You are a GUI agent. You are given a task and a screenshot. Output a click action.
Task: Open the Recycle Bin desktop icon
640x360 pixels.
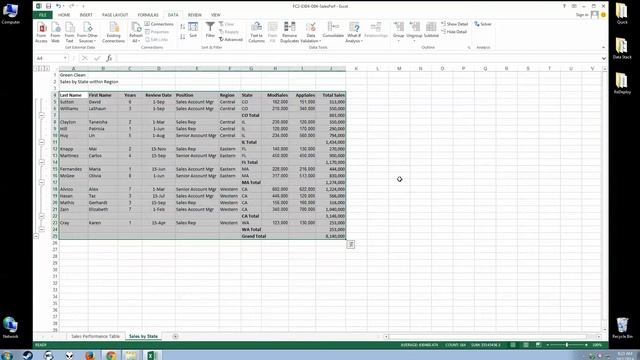622,328
